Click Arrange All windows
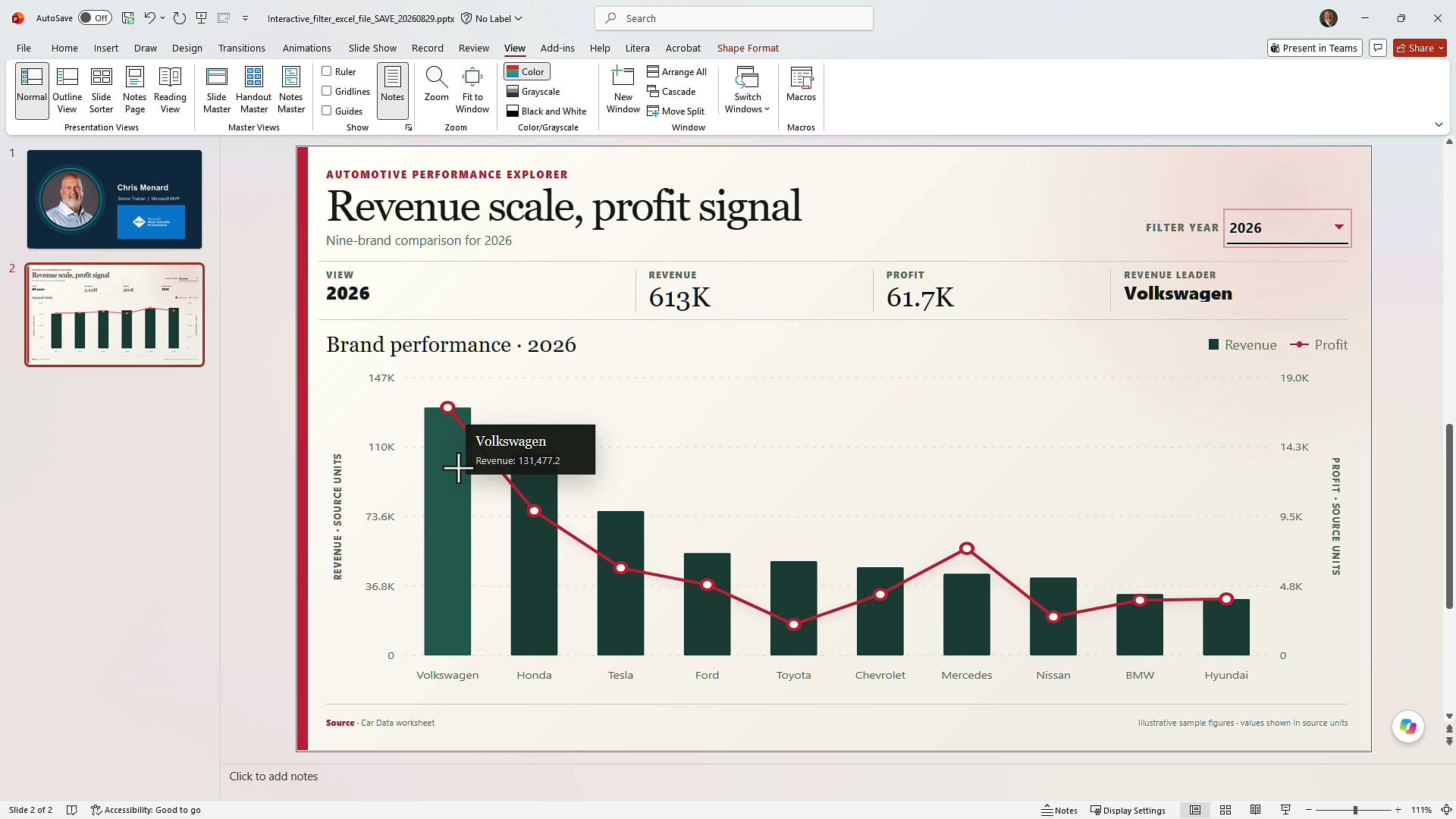Screen dimensions: 1456x819 [x=676, y=71]
